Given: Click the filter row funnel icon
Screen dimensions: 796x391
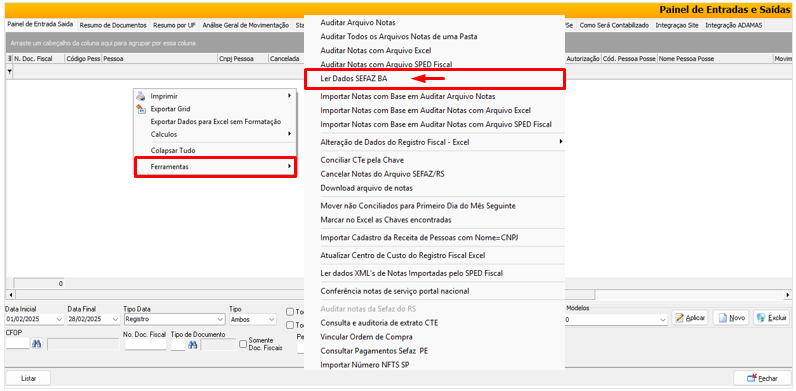Looking at the screenshot, I should coord(9,73).
